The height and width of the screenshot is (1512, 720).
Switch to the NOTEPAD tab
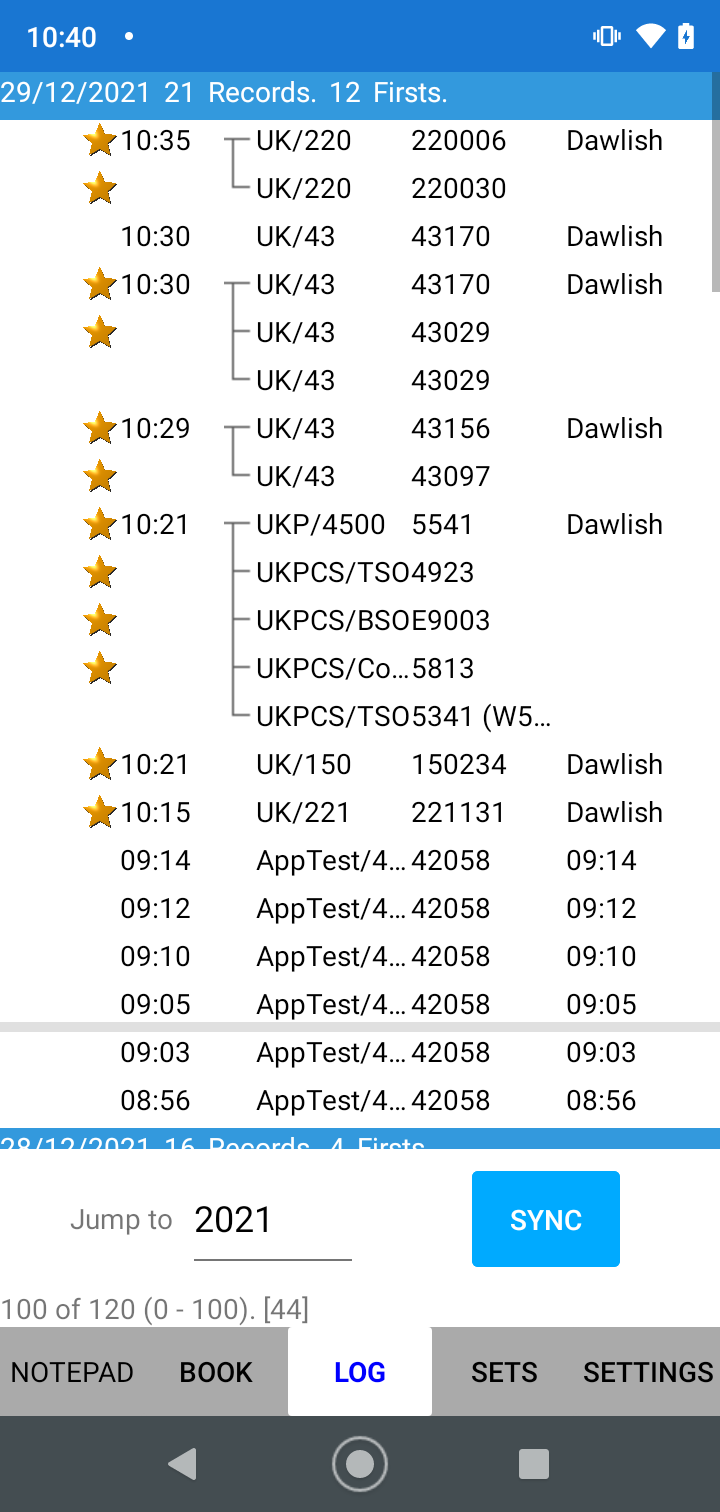click(x=72, y=1372)
